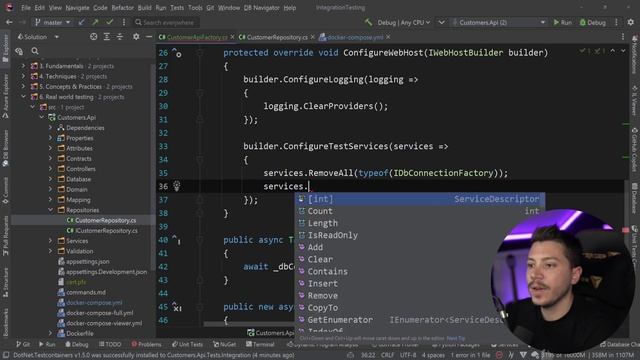Viewport: 640px width, 360px height.
Task: Close the CustomerRepository.cs tab
Action: coord(313,37)
